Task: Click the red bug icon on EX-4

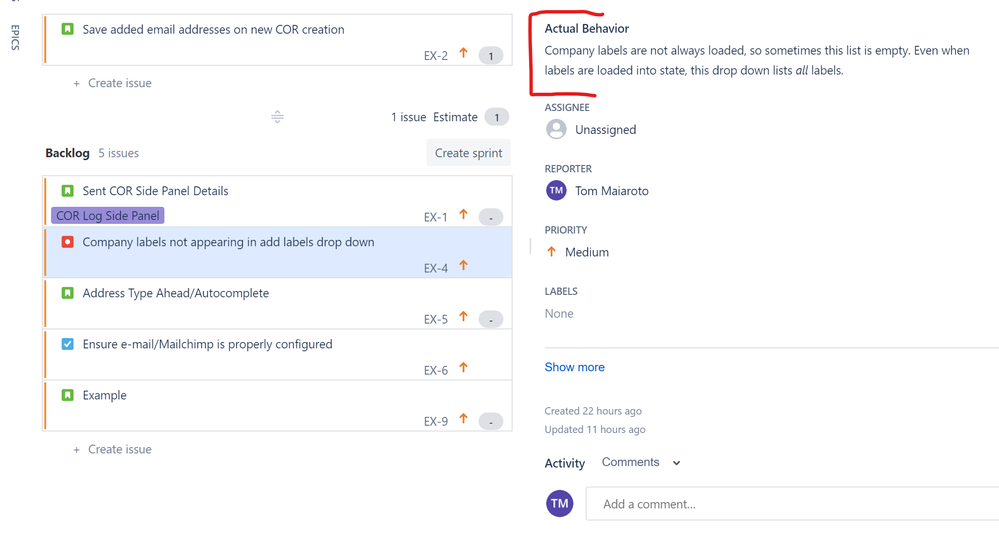Action: click(x=68, y=242)
